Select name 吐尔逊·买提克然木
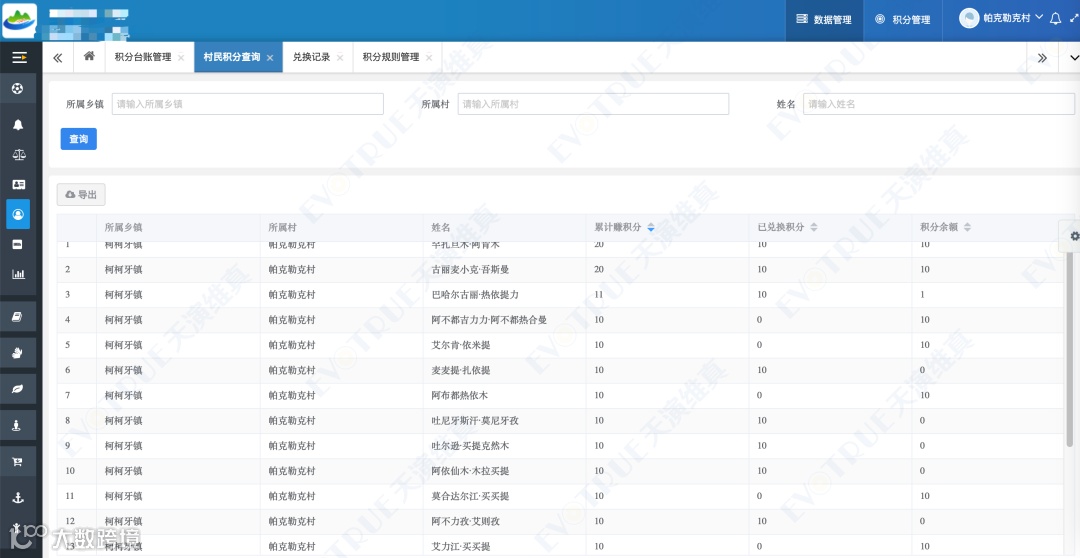 click(470, 446)
